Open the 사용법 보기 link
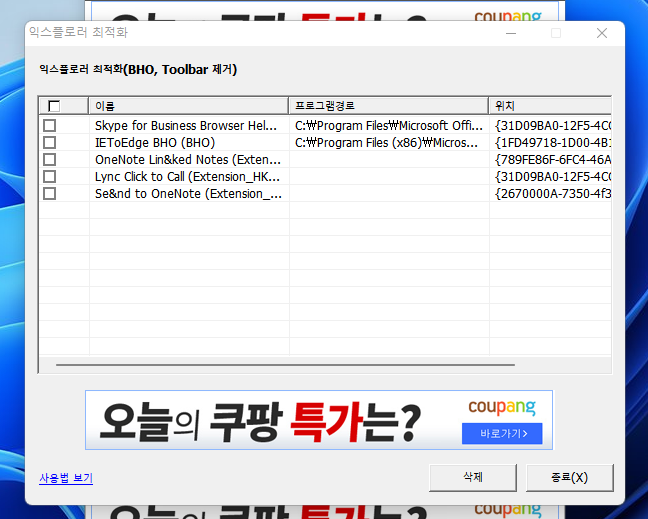This screenshot has width=648, height=519. pos(66,478)
